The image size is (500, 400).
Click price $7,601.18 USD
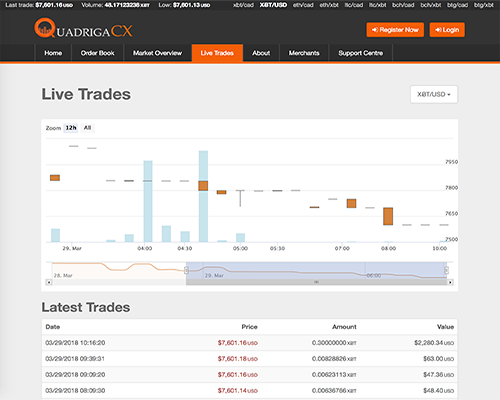pyautogui.click(x=238, y=359)
